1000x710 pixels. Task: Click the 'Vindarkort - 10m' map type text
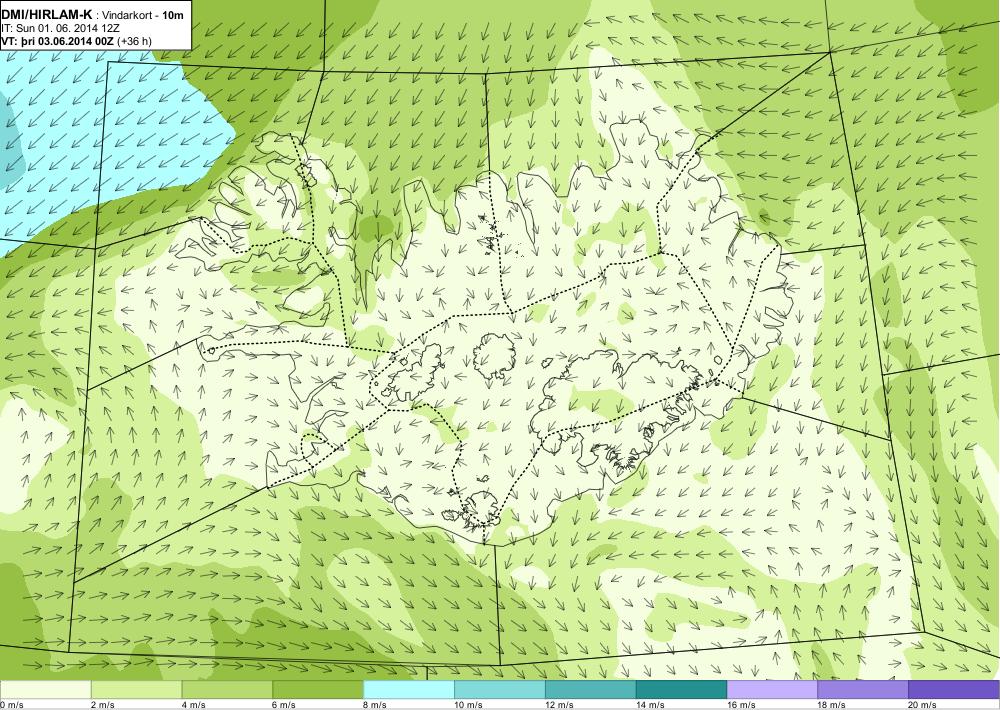(144, 15)
